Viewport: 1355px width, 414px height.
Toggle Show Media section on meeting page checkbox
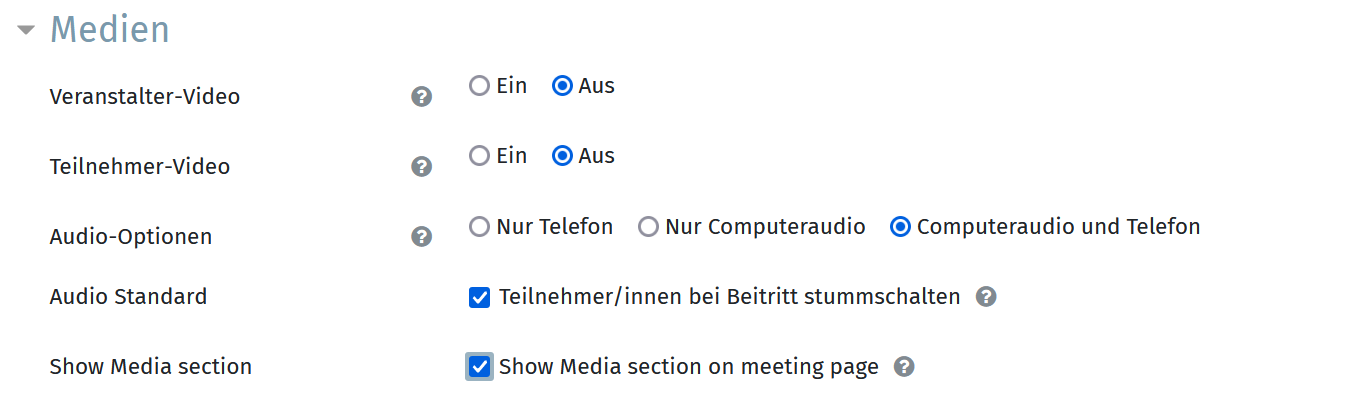click(x=480, y=367)
